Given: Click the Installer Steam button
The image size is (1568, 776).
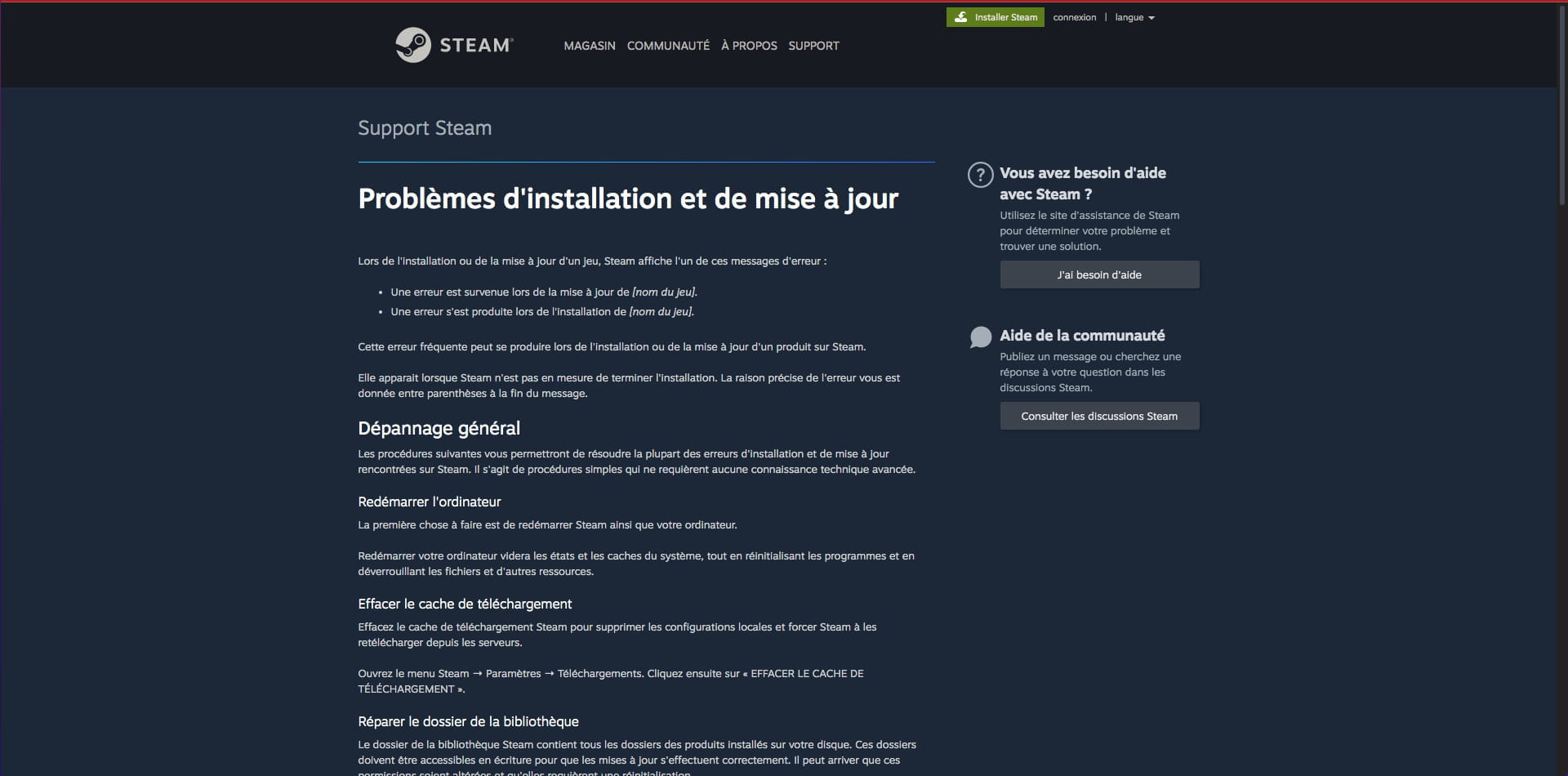Looking at the screenshot, I should 995,17.
